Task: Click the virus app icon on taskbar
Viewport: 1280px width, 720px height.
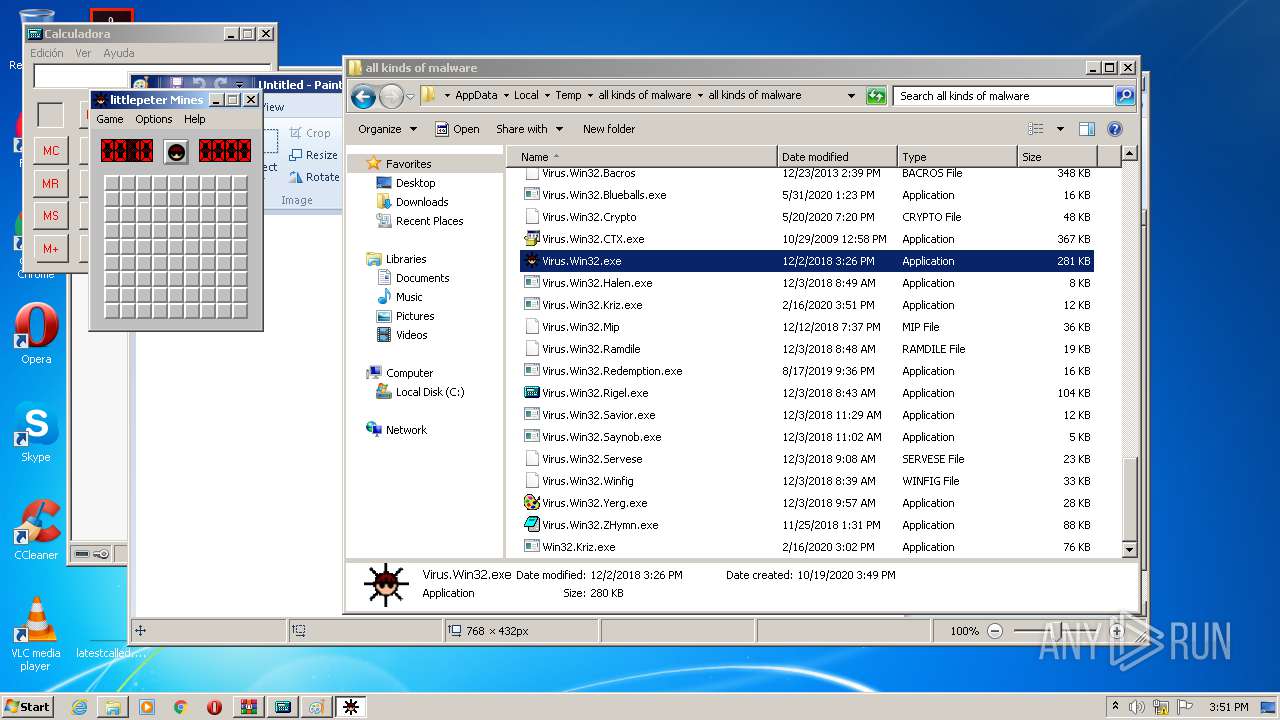Action: (x=350, y=707)
